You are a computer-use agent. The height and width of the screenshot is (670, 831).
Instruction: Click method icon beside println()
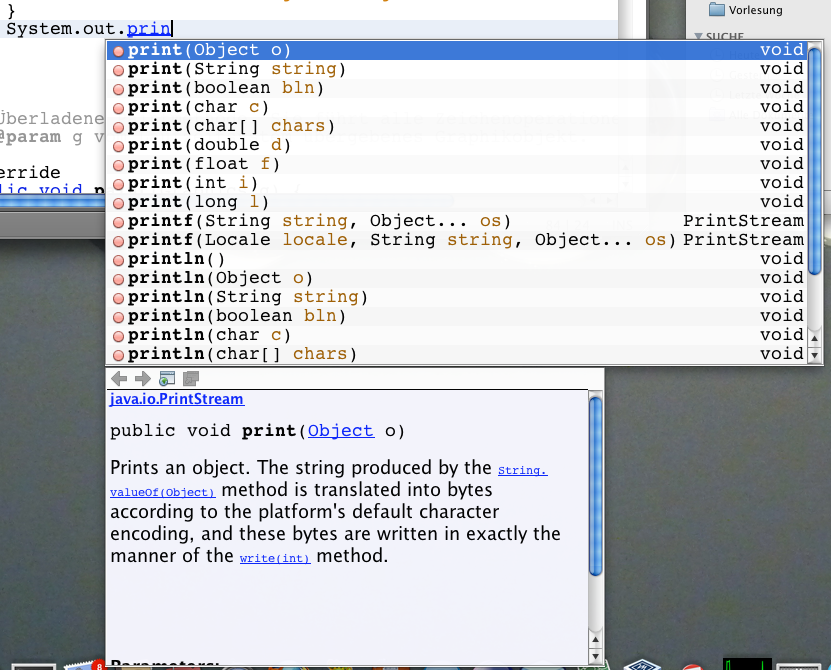[x=118, y=260]
